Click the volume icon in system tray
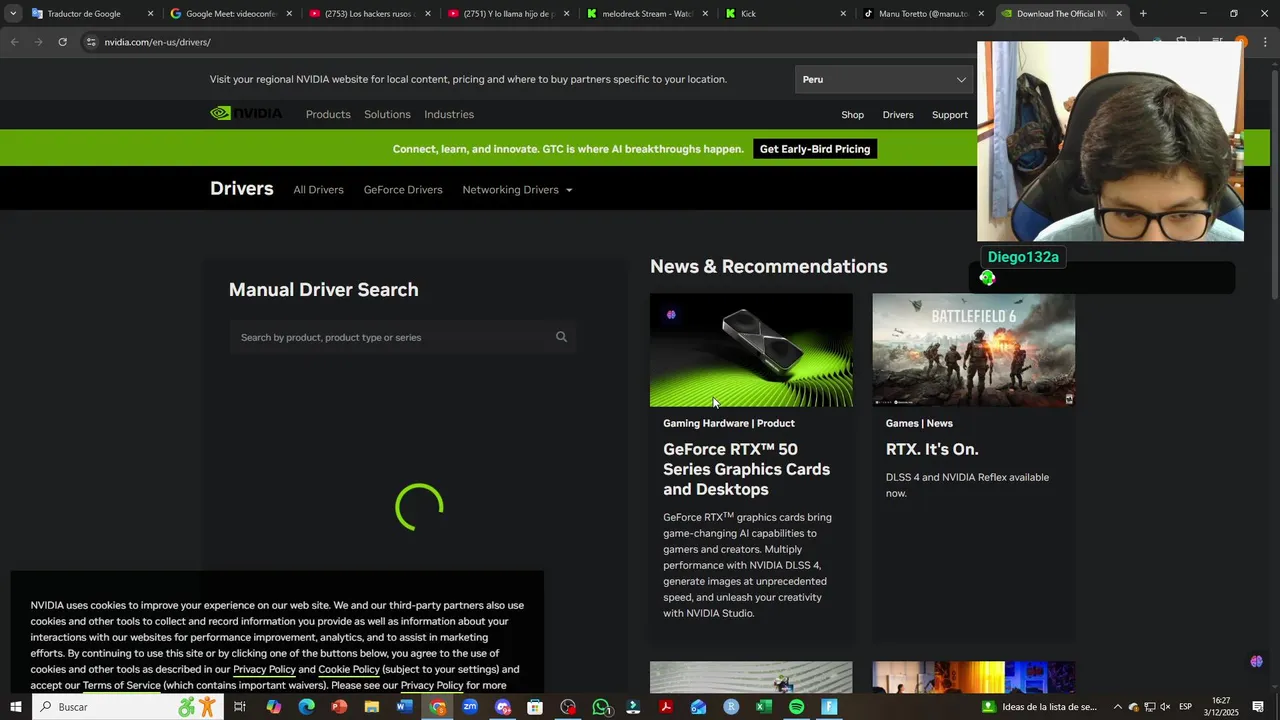1280x720 pixels. click(x=1165, y=707)
